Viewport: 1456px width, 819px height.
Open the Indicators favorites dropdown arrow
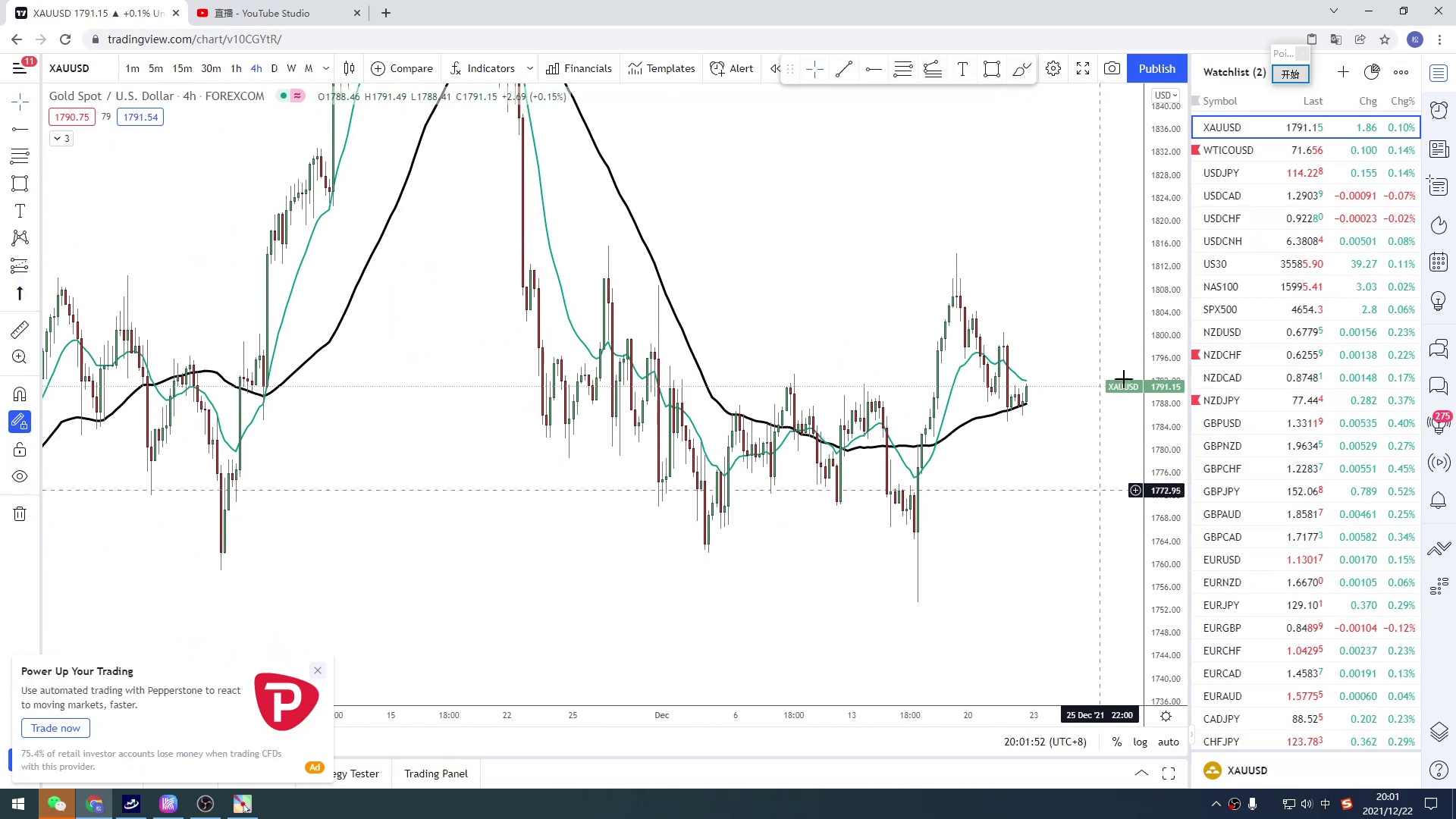click(529, 69)
